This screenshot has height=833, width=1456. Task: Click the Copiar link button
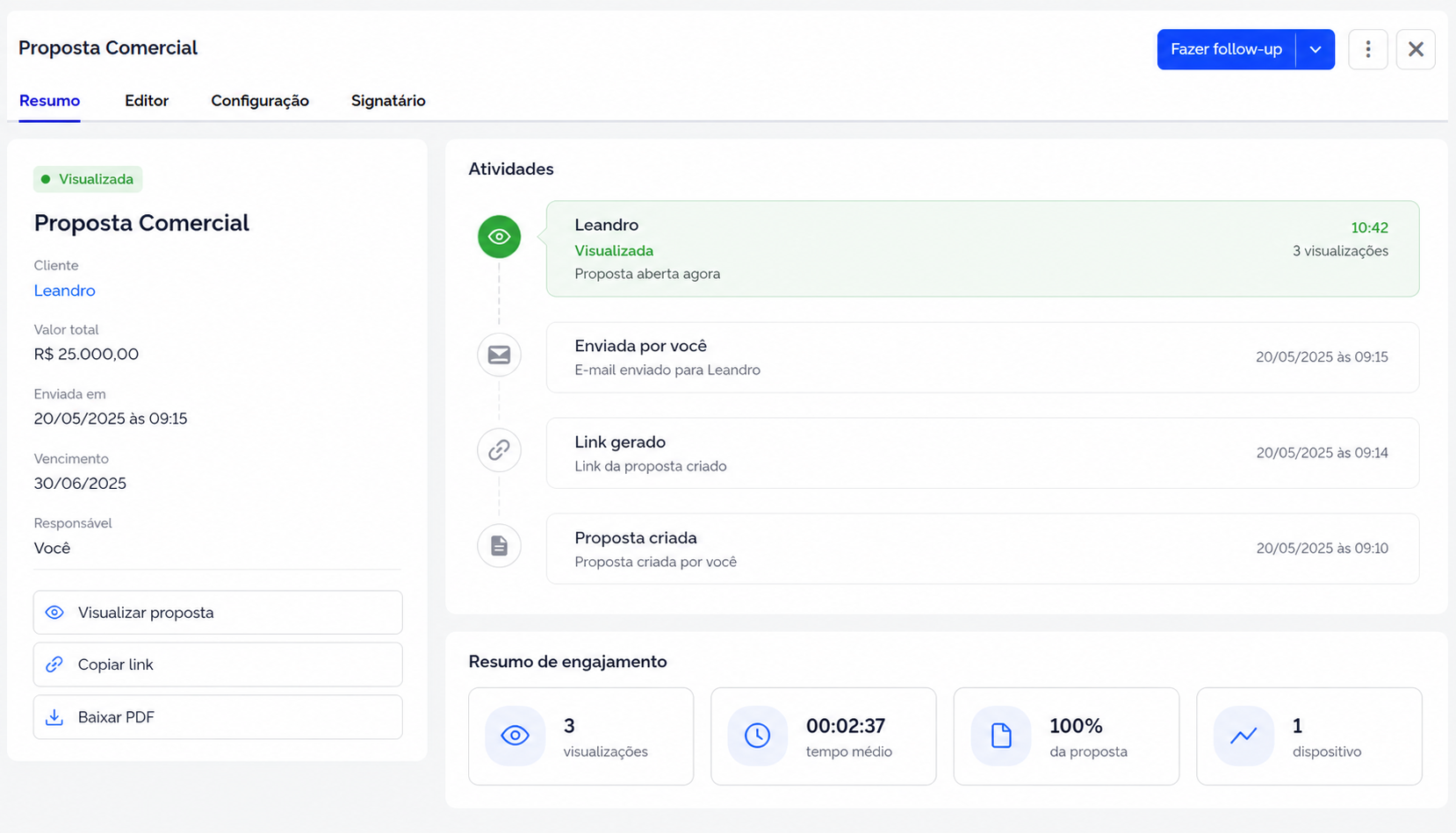[218, 664]
